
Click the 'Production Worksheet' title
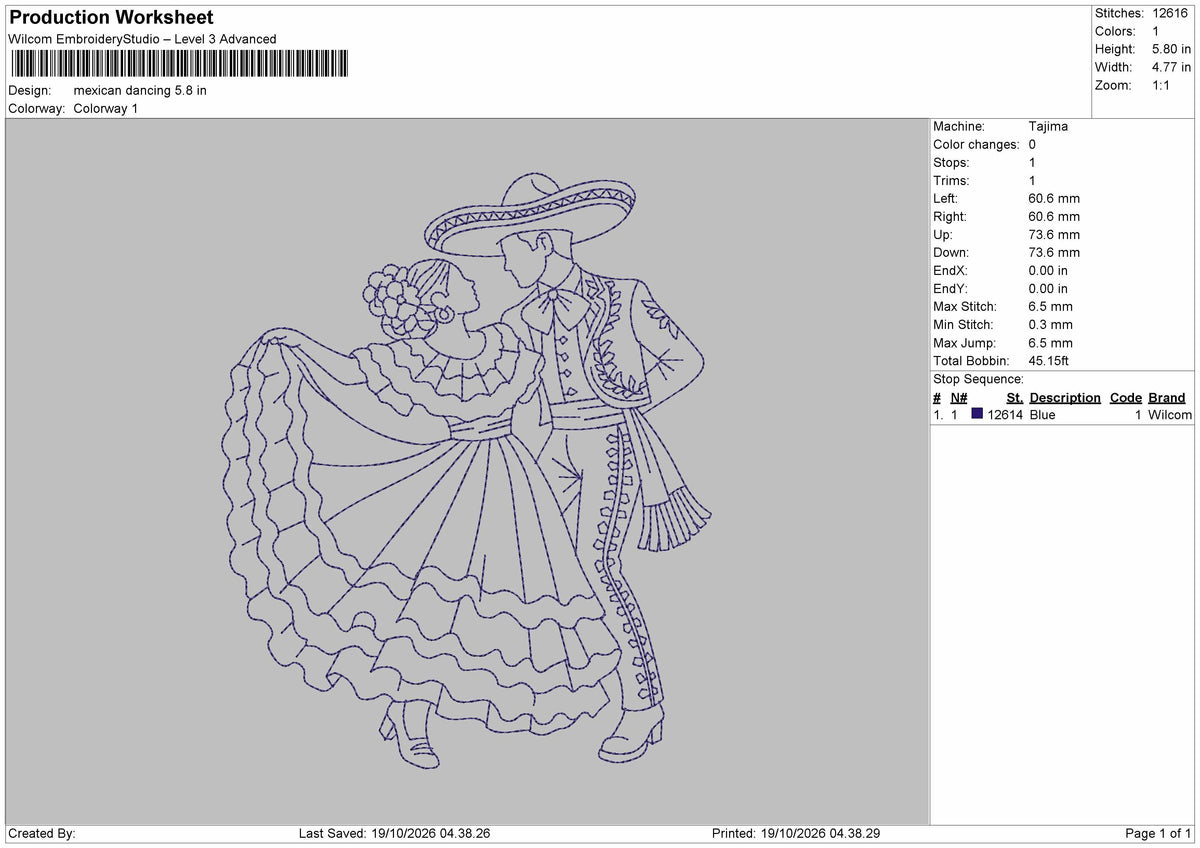click(x=112, y=18)
